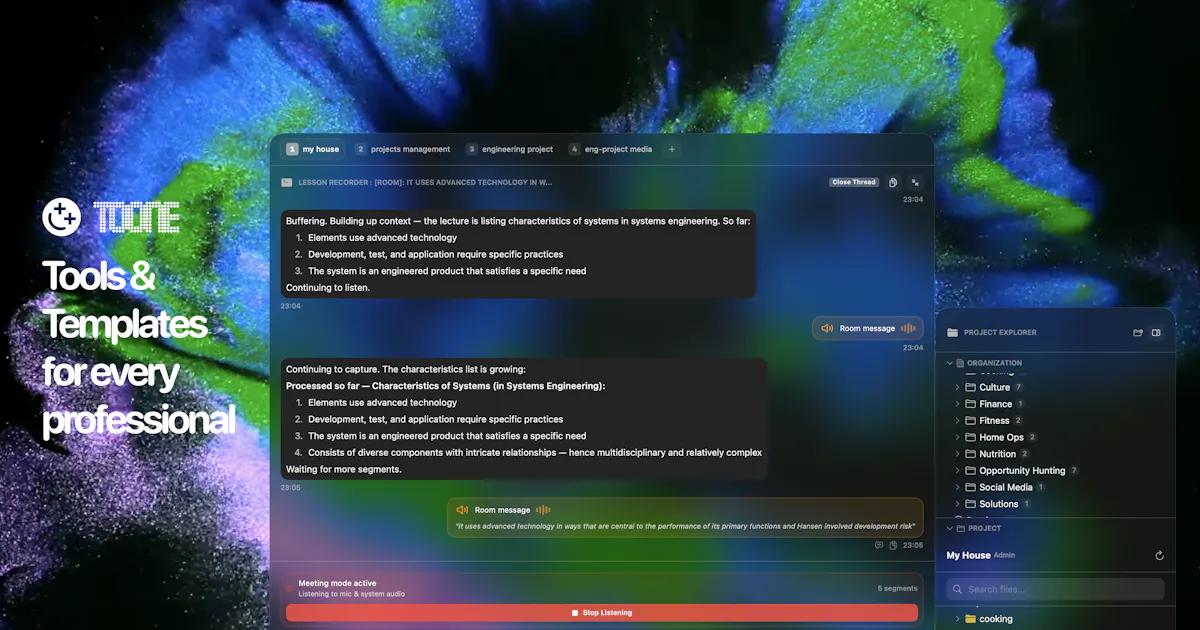Click the search magnifier icon
1200x630 pixels.
957,589
